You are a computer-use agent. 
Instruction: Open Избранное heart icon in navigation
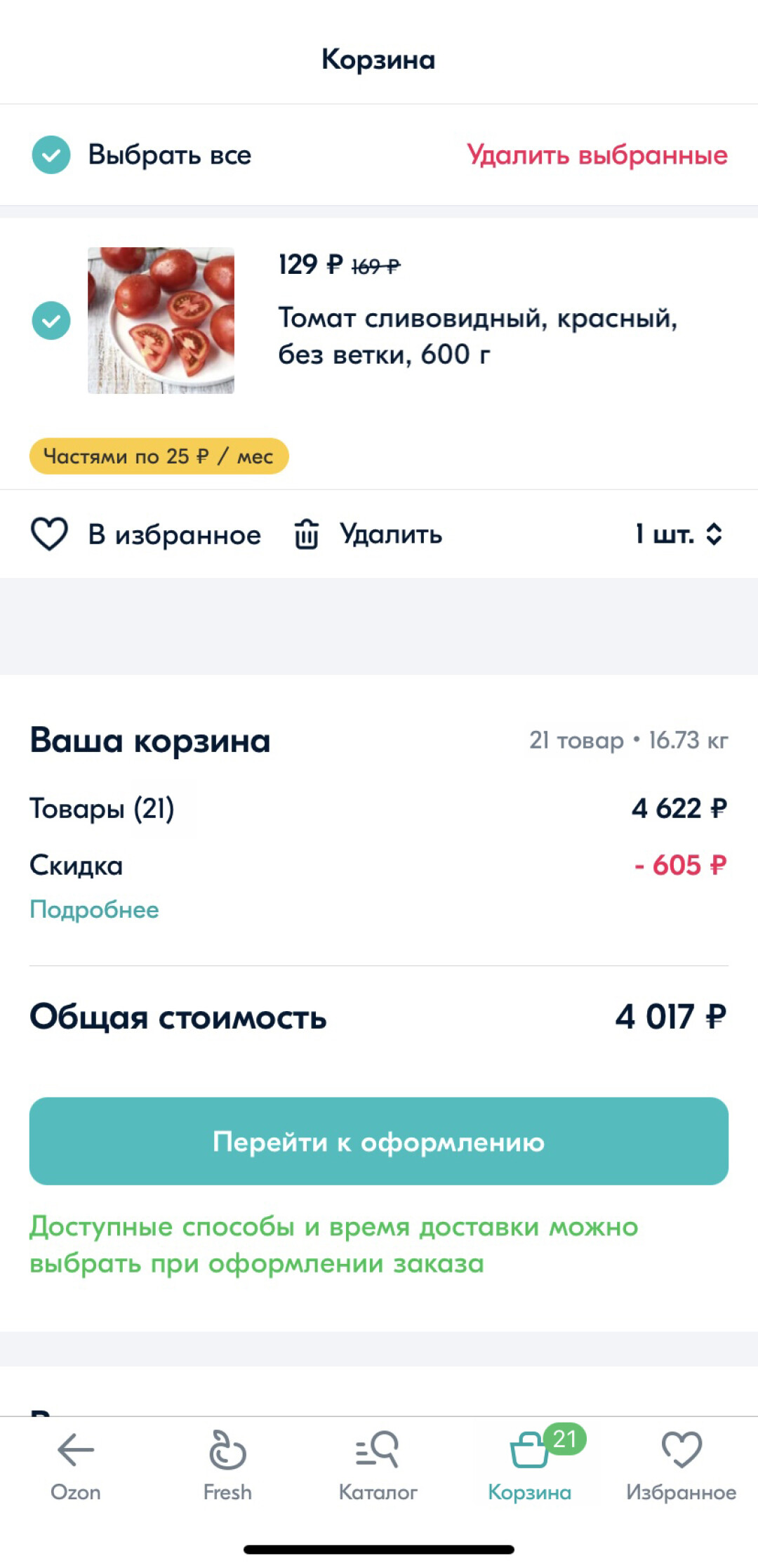click(681, 1450)
